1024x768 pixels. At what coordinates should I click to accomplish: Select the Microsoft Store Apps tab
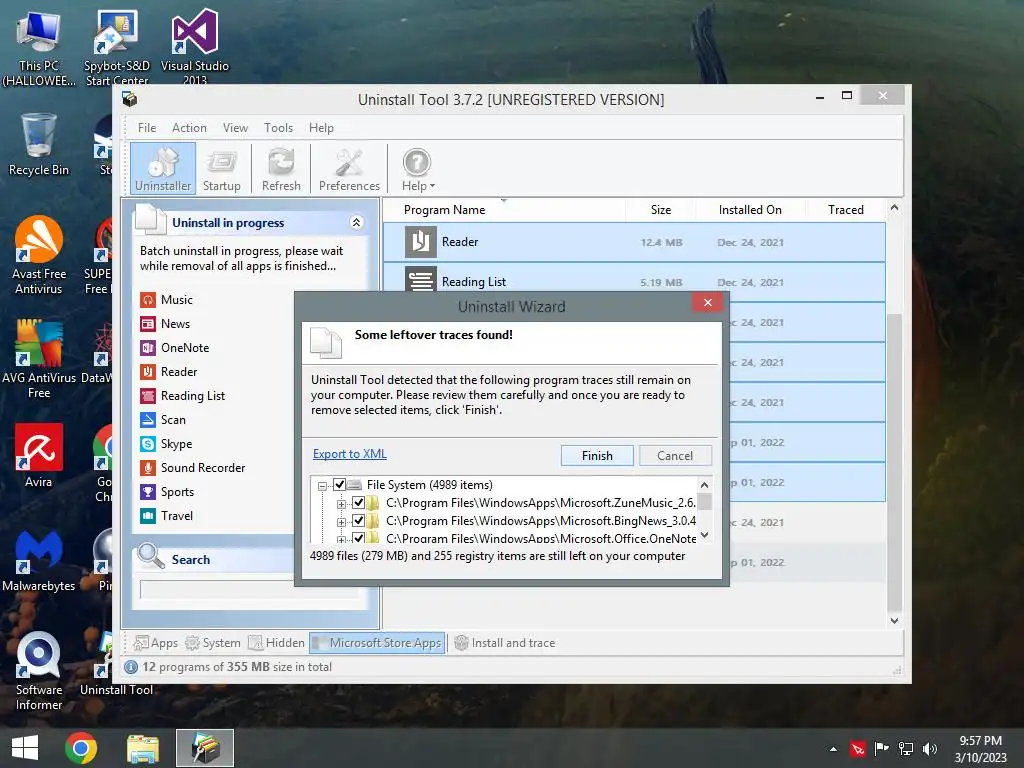(377, 643)
